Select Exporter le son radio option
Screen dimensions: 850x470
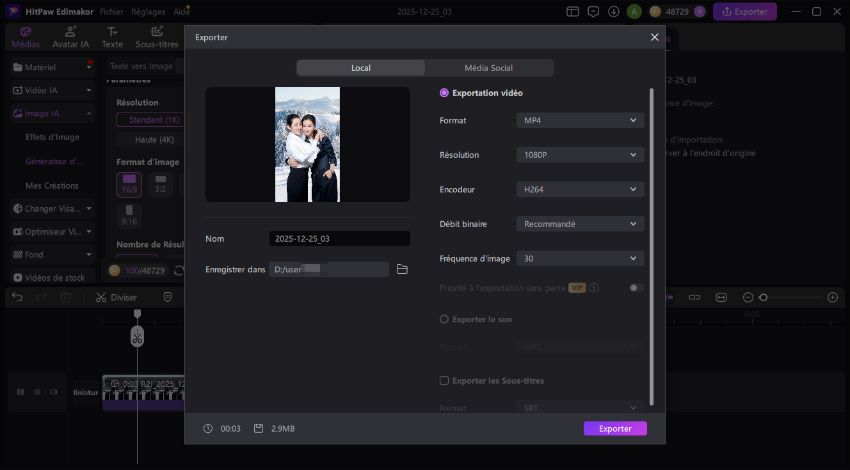(x=444, y=319)
